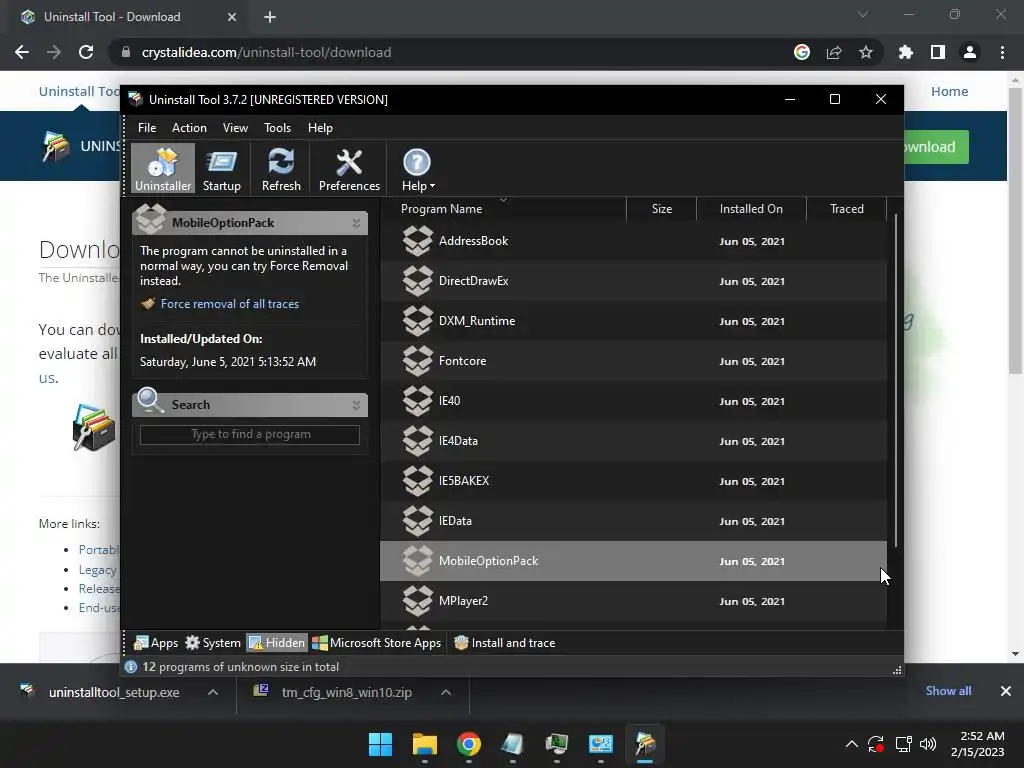The image size is (1024, 768).
Task: Open Preferences from the toolbar
Action: click(x=349, y=168)
